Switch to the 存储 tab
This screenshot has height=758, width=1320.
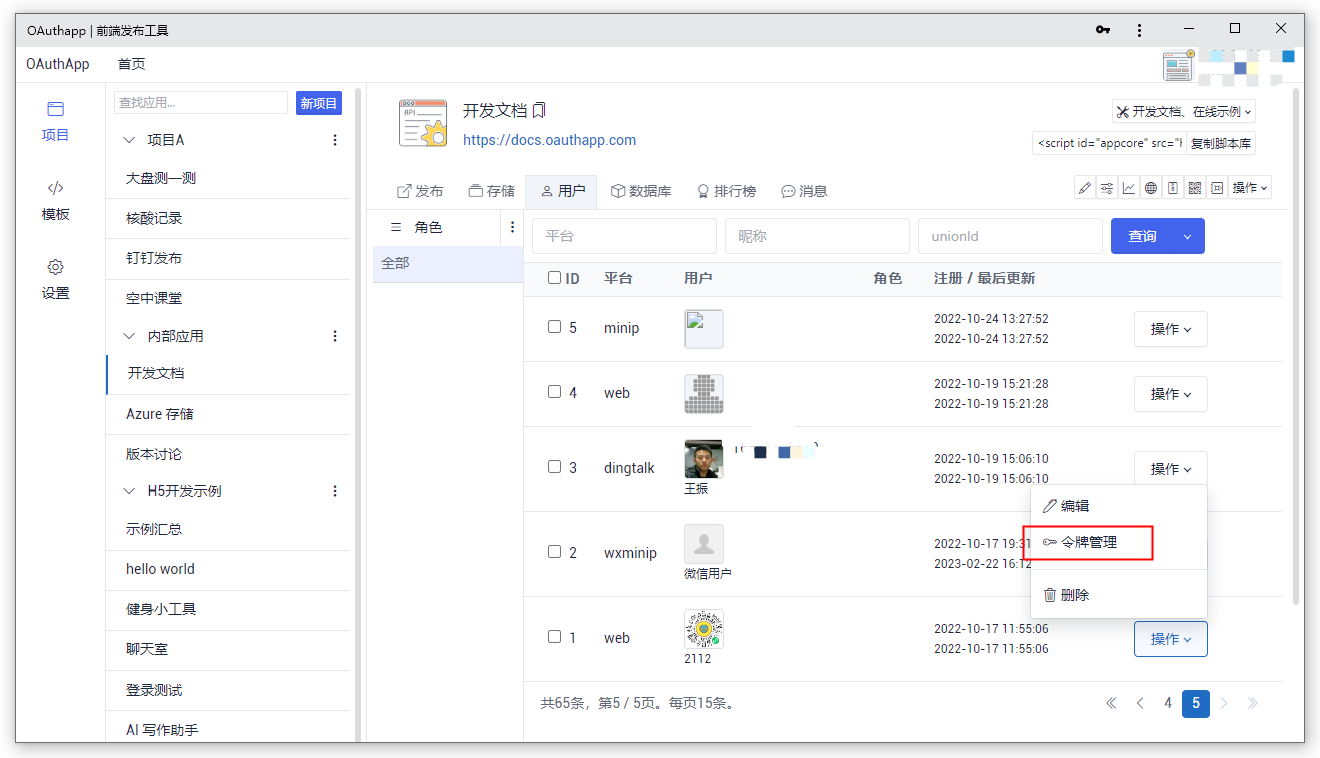pyautogui.click(x=492, y=191)
